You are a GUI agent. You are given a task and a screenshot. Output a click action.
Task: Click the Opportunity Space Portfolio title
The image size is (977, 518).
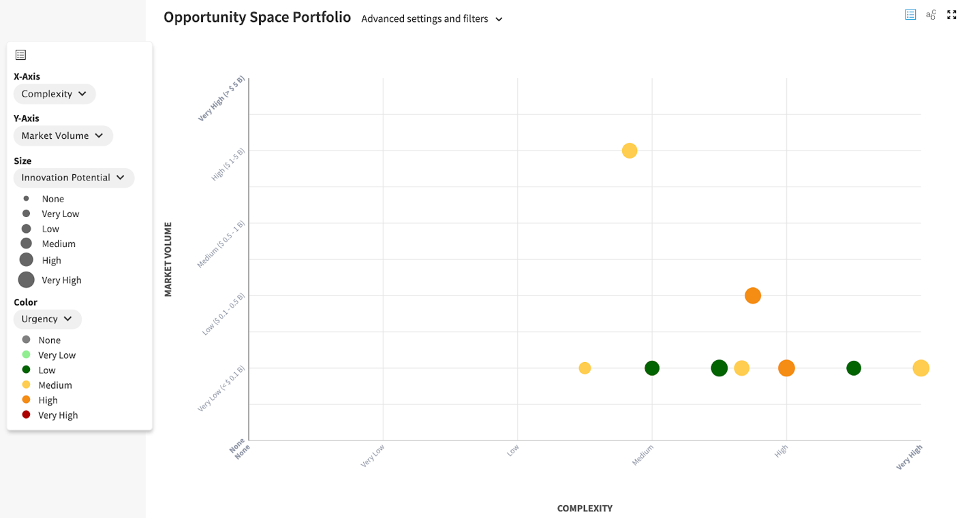click(257, 17)
